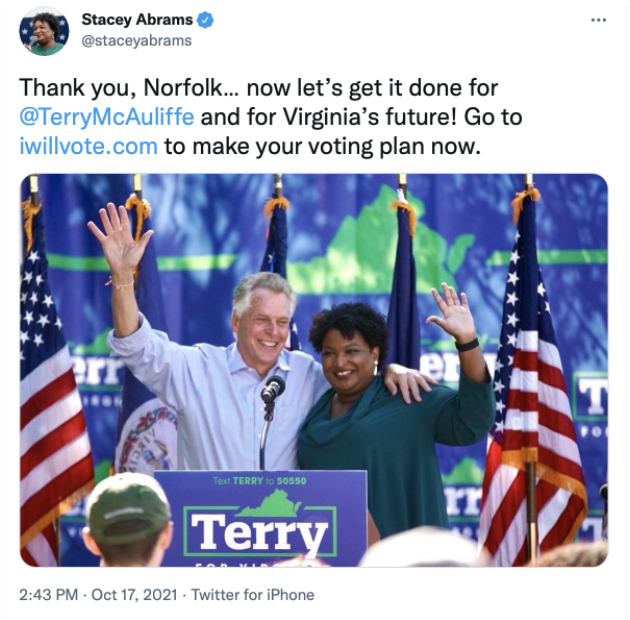Click the green cap in the foreground
630x620 pixels.
pyautogui.click(x=128, y=508)
